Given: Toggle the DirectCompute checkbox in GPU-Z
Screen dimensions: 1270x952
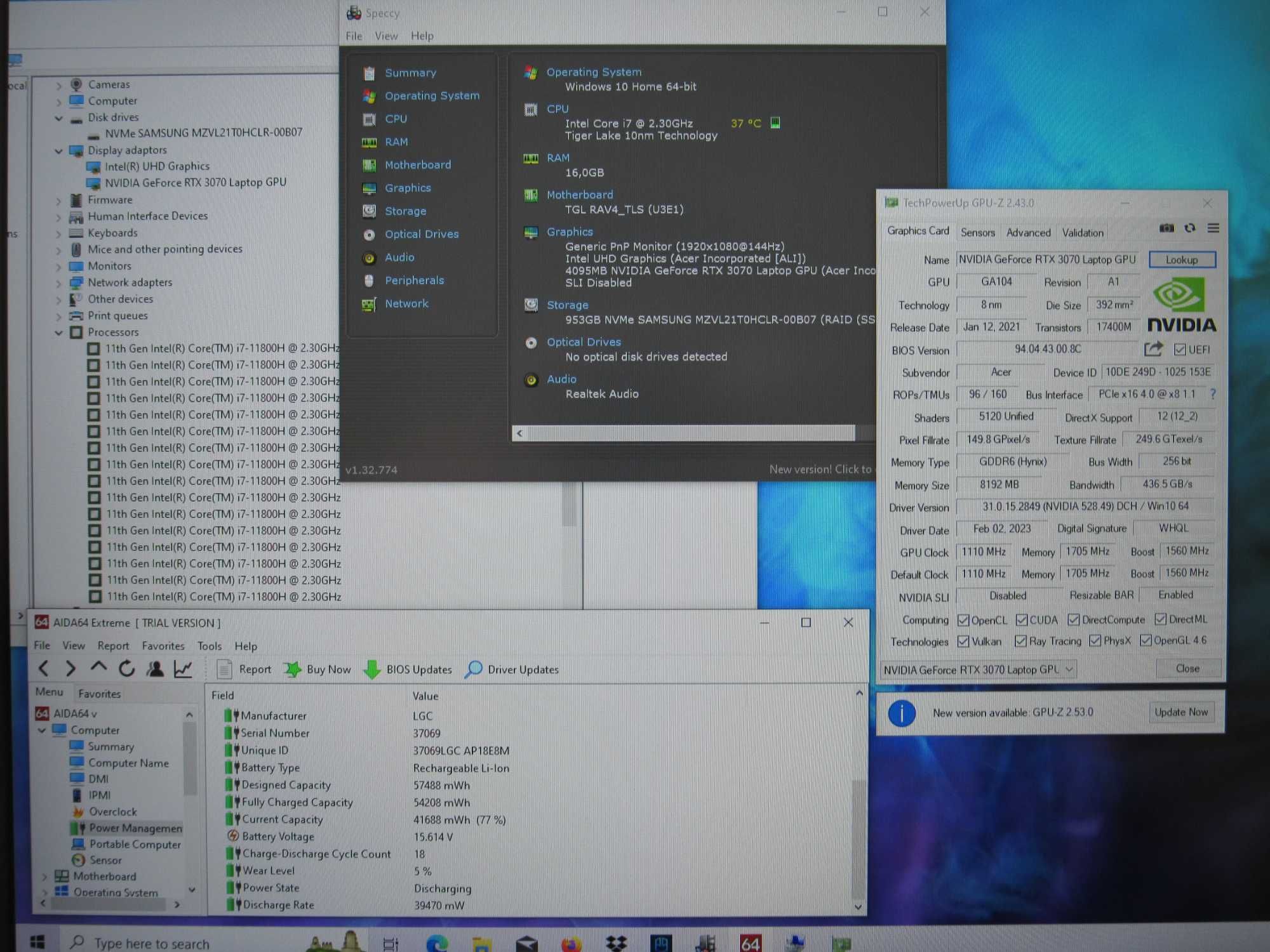Looking at the screenshot, I should (1074, 619).
